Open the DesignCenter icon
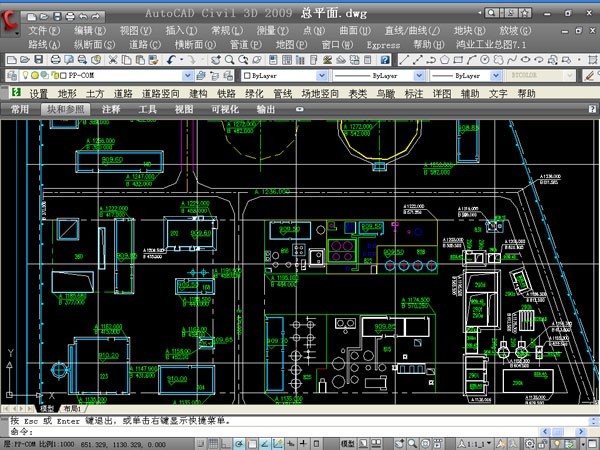The width and height of the screenshot is (600, 450). coord(287,60)
